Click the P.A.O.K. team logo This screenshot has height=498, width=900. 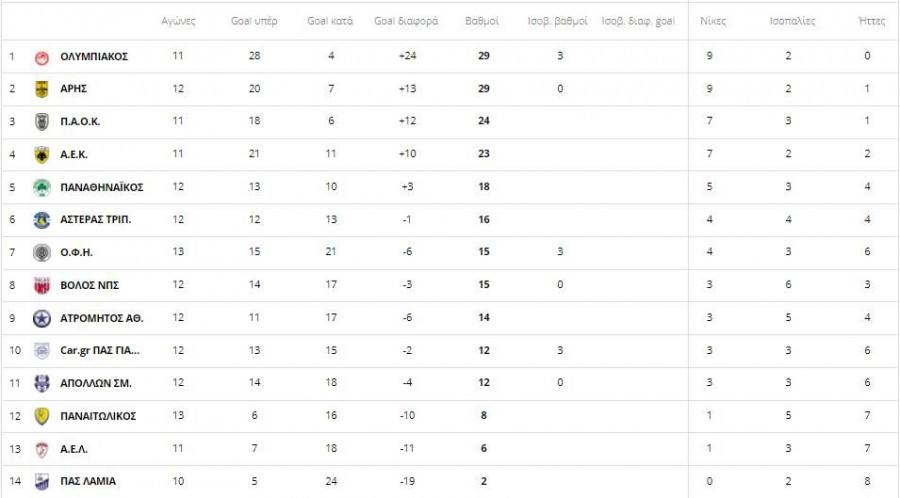pyautogui.click(x=42, y=122)
